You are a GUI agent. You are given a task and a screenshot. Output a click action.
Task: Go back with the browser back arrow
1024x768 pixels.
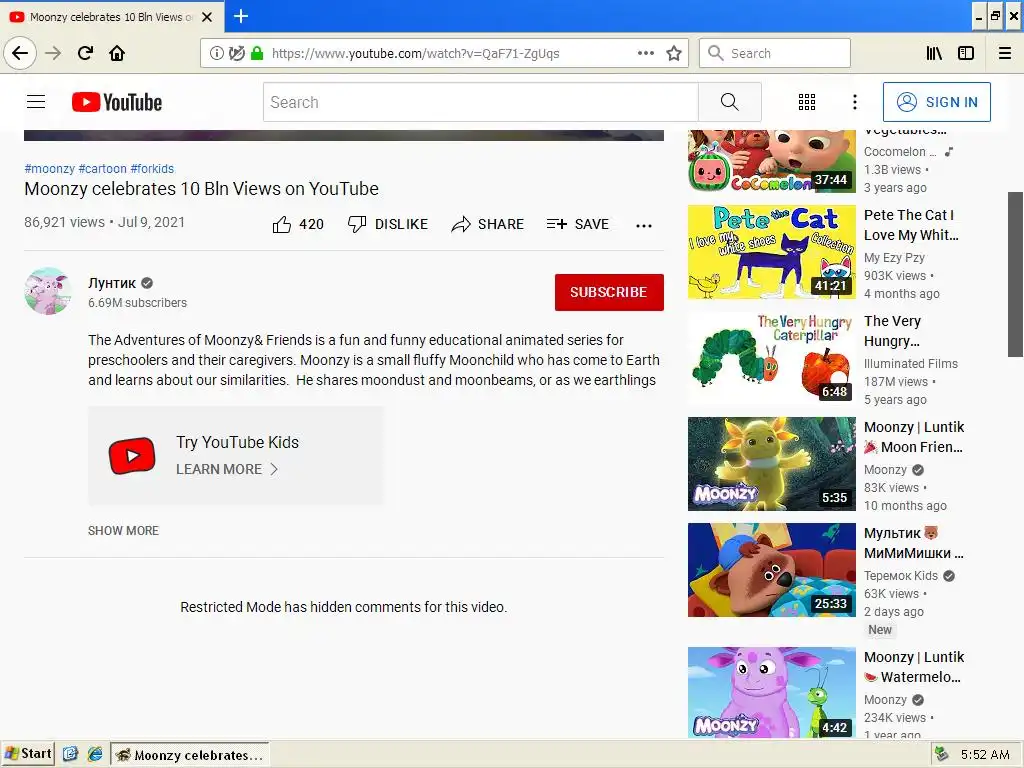pyautogui.click(x=20, y=53)
